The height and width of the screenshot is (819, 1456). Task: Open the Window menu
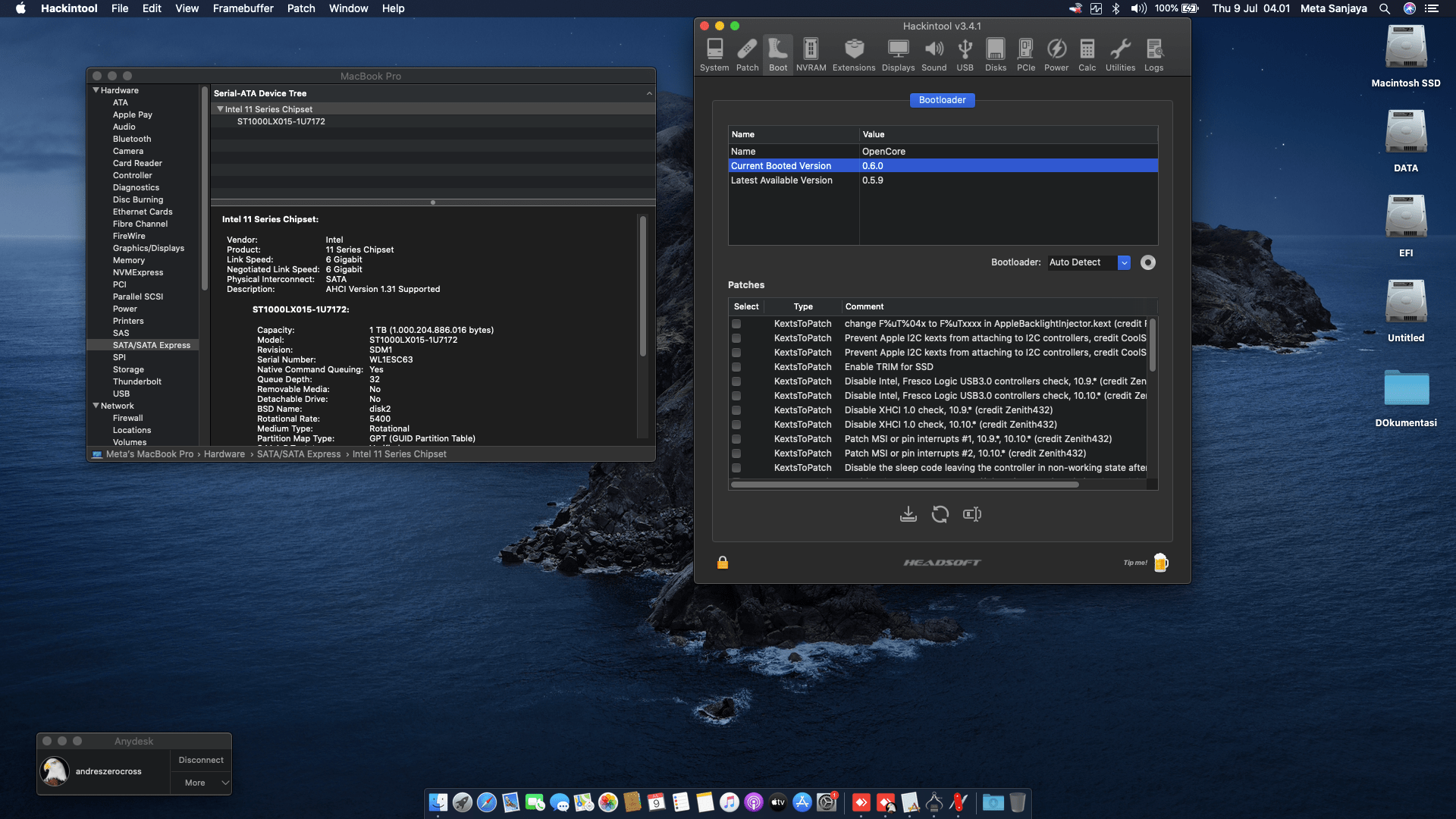(x=348, y=8)
